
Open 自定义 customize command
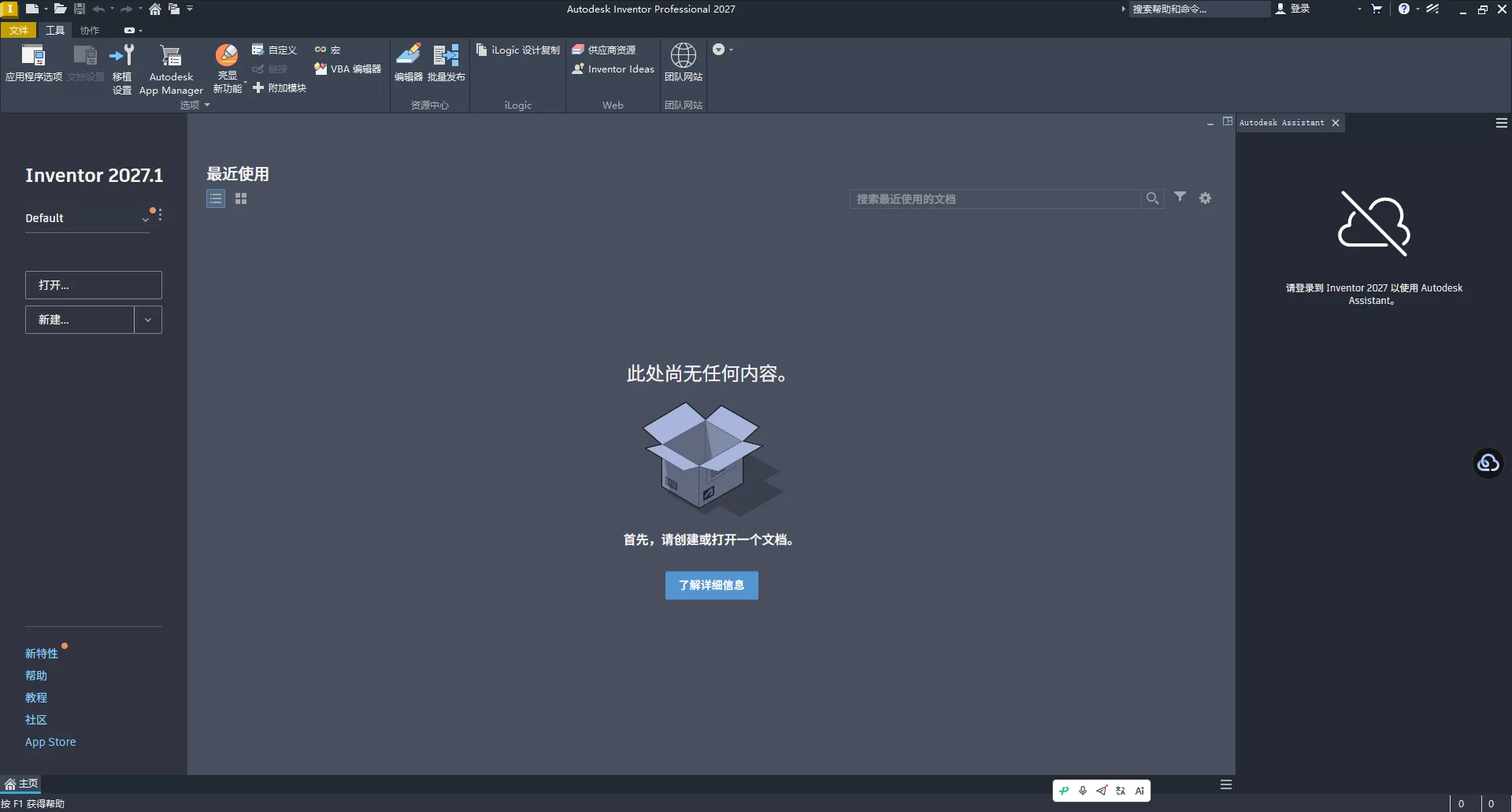[274, 50]
